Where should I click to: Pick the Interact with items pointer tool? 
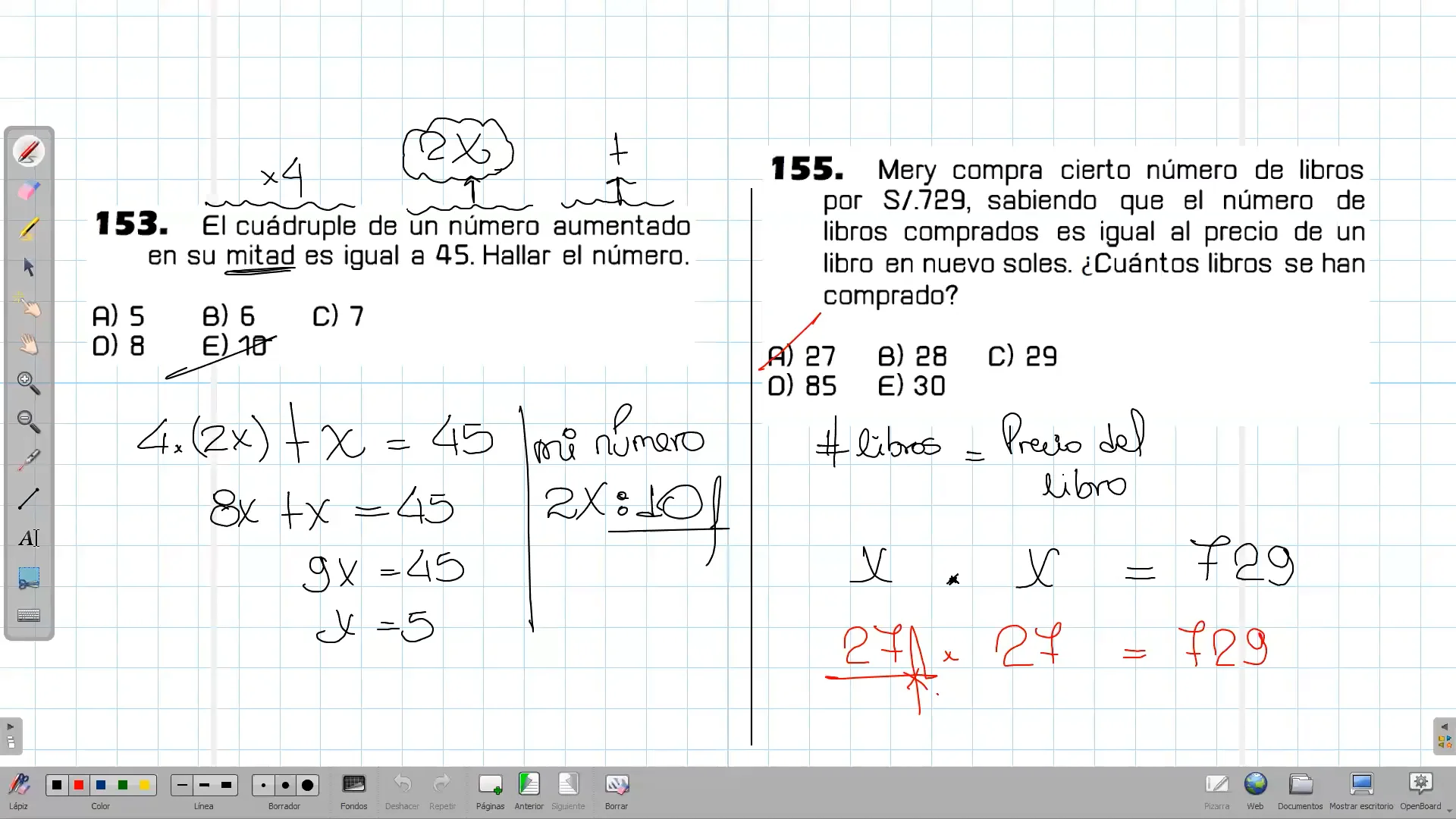(x=29, y=306)
